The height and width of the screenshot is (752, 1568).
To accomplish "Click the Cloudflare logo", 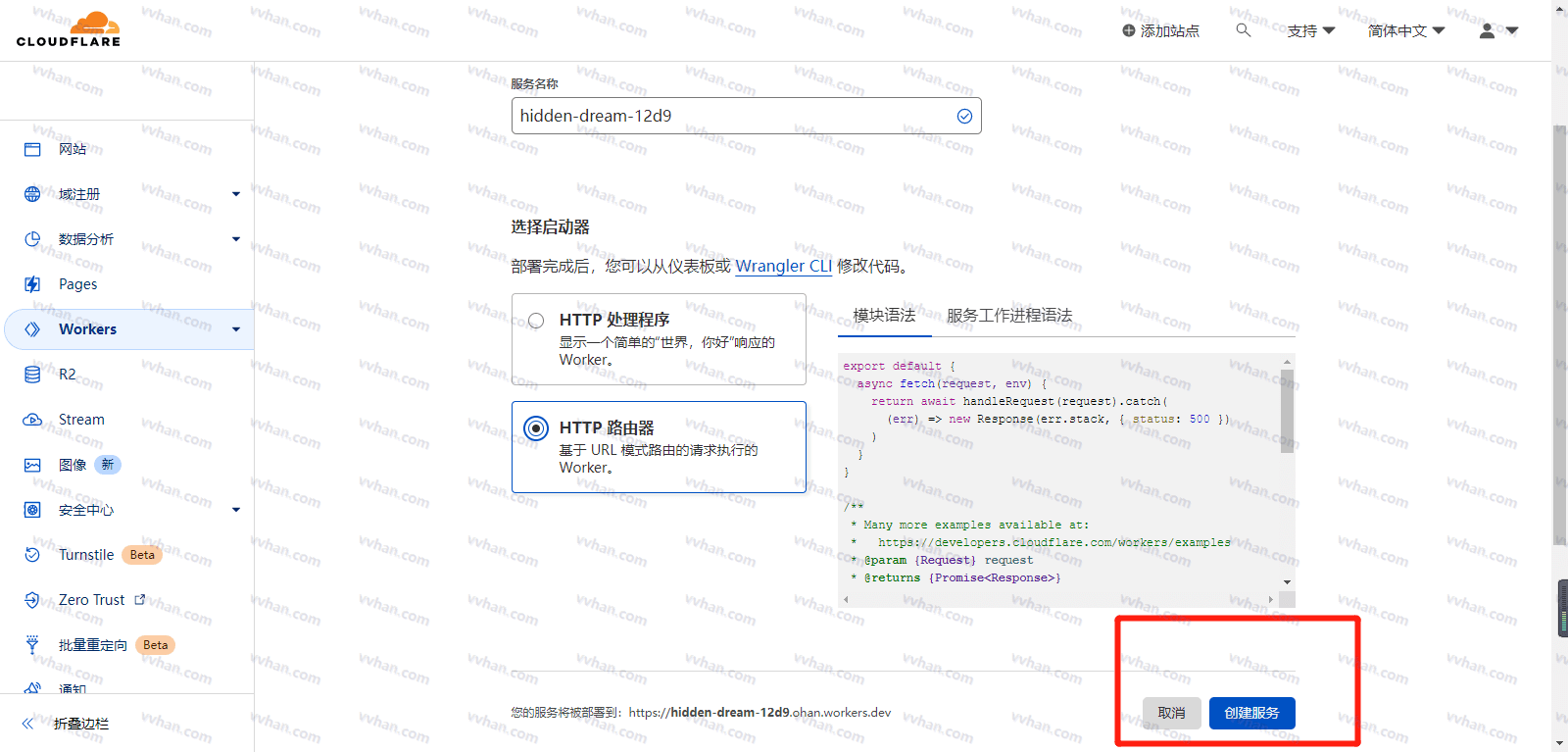I will (x=69, y=29).
